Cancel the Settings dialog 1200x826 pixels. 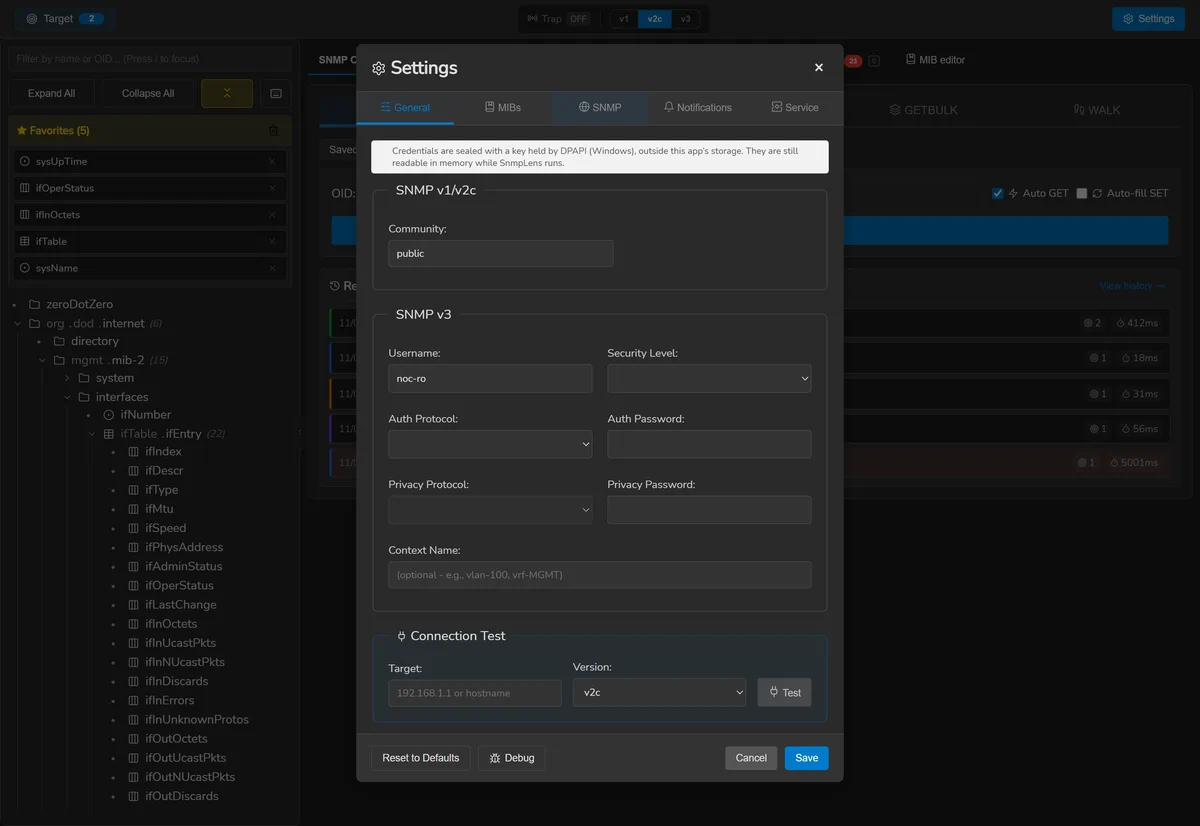(x=751, y=758)
